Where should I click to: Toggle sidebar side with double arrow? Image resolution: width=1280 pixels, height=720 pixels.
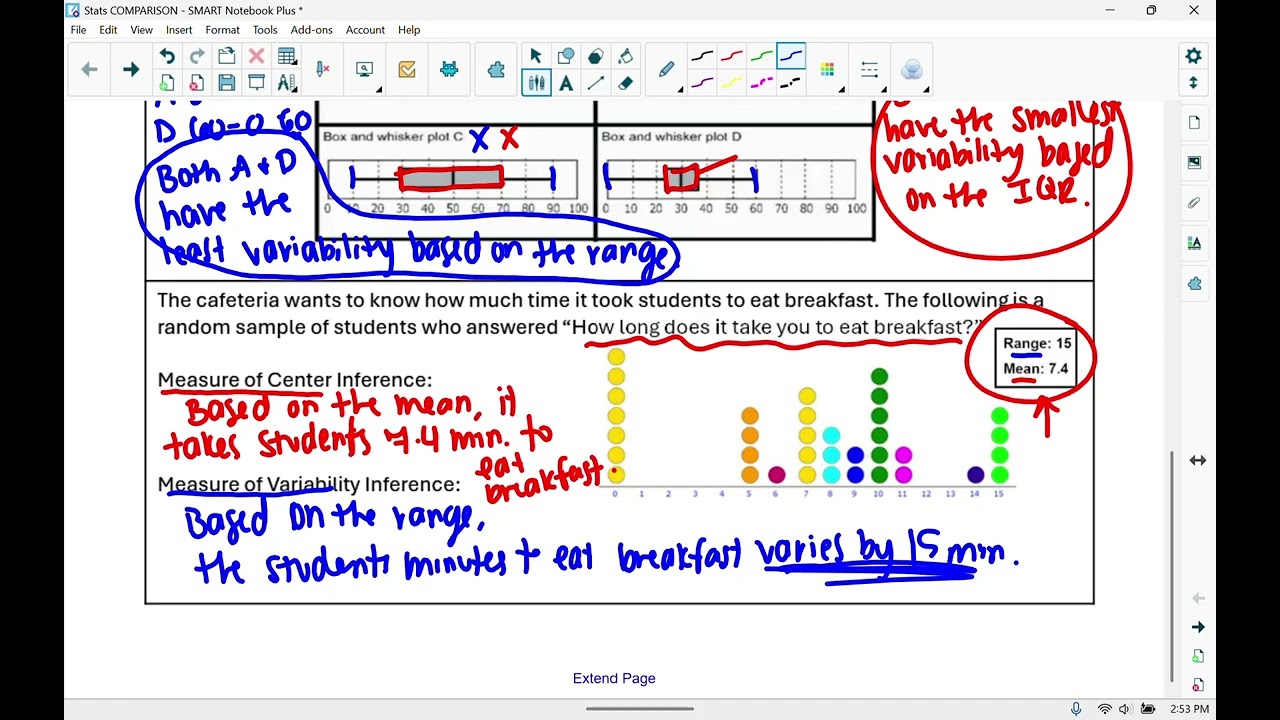[1197, 460]
